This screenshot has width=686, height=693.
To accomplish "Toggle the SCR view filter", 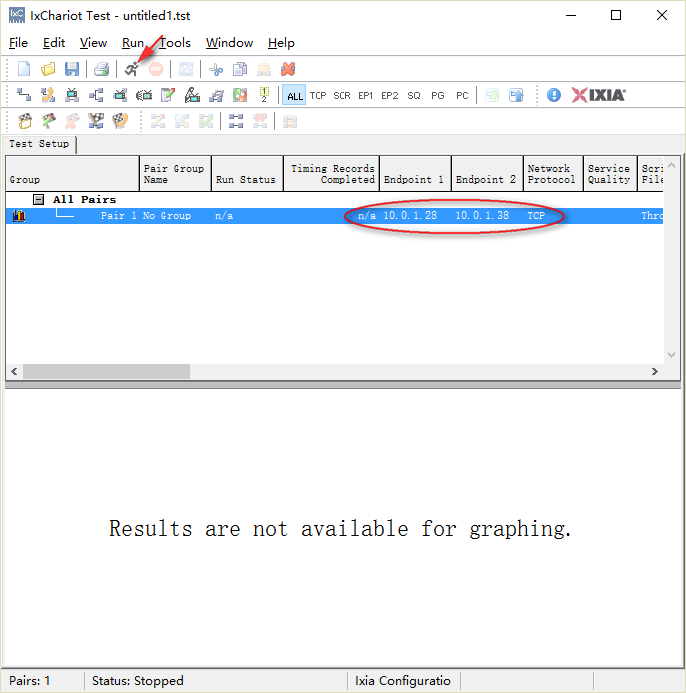I will pos(342,95).
